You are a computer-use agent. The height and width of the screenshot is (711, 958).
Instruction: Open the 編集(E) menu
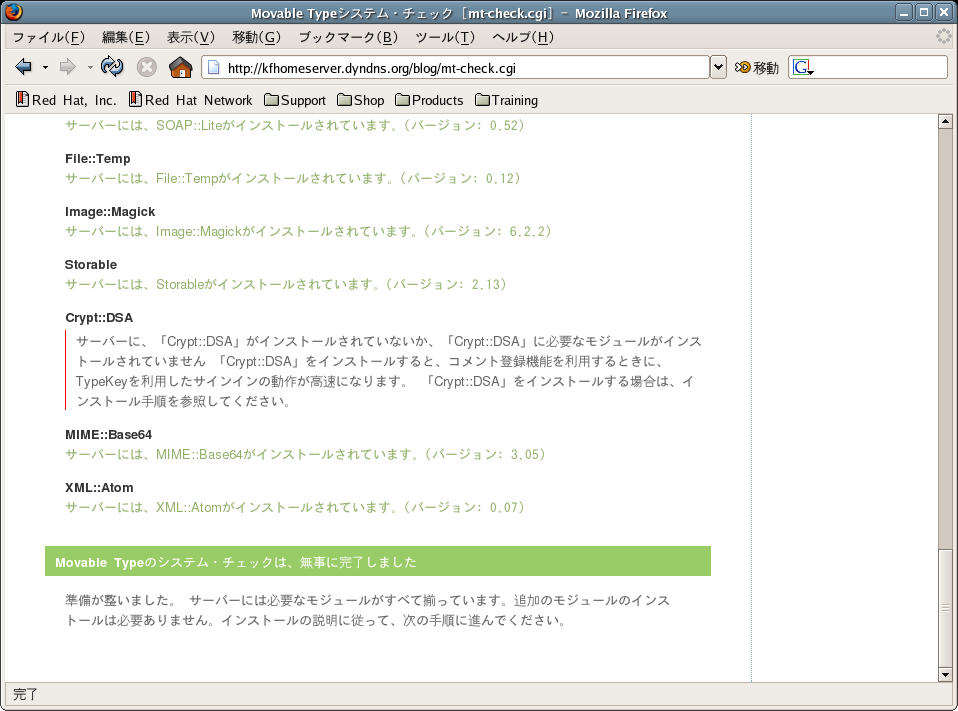coord(125,37)
